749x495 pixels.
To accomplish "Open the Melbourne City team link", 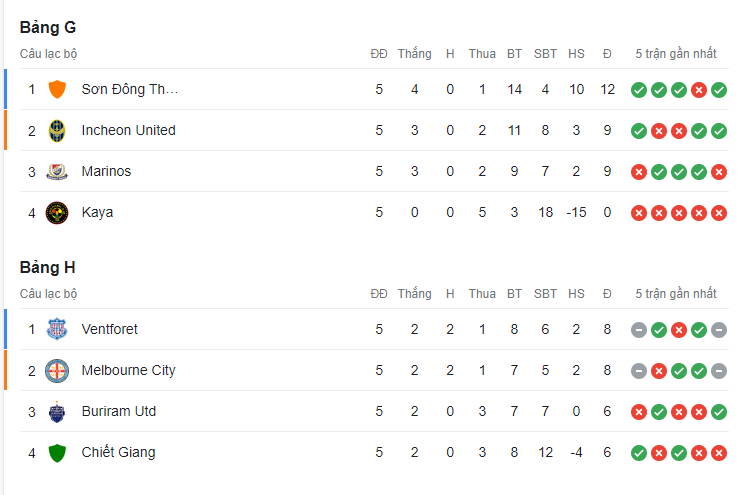I will (x=128, y=370).
